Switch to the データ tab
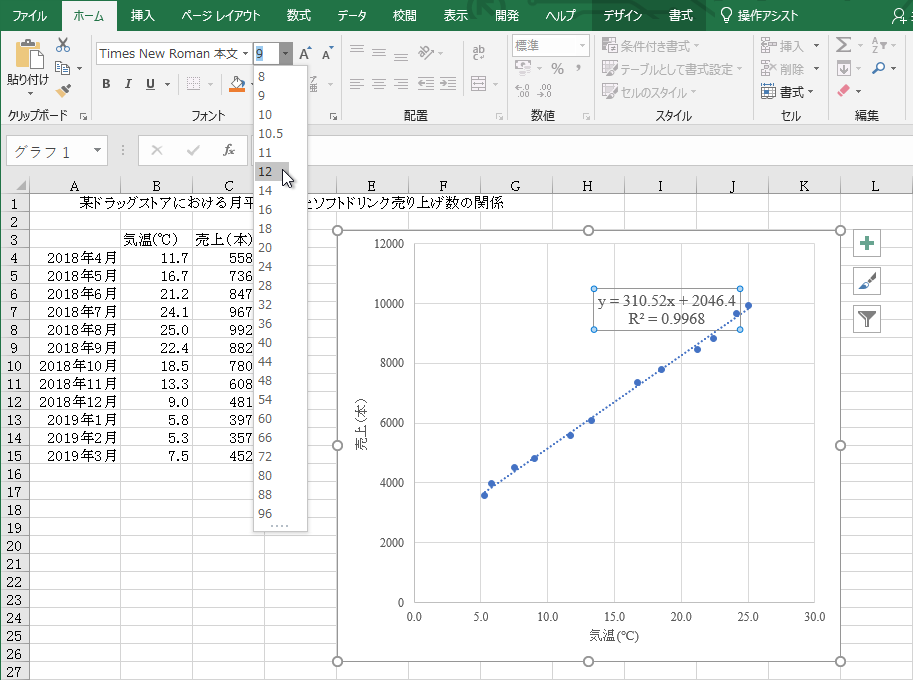This screenshot has width=913, height=680. [x=352, y=16]
